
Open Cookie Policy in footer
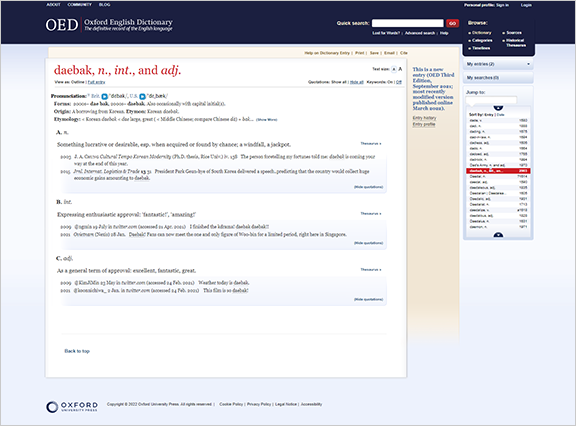[x=231, y=404]
